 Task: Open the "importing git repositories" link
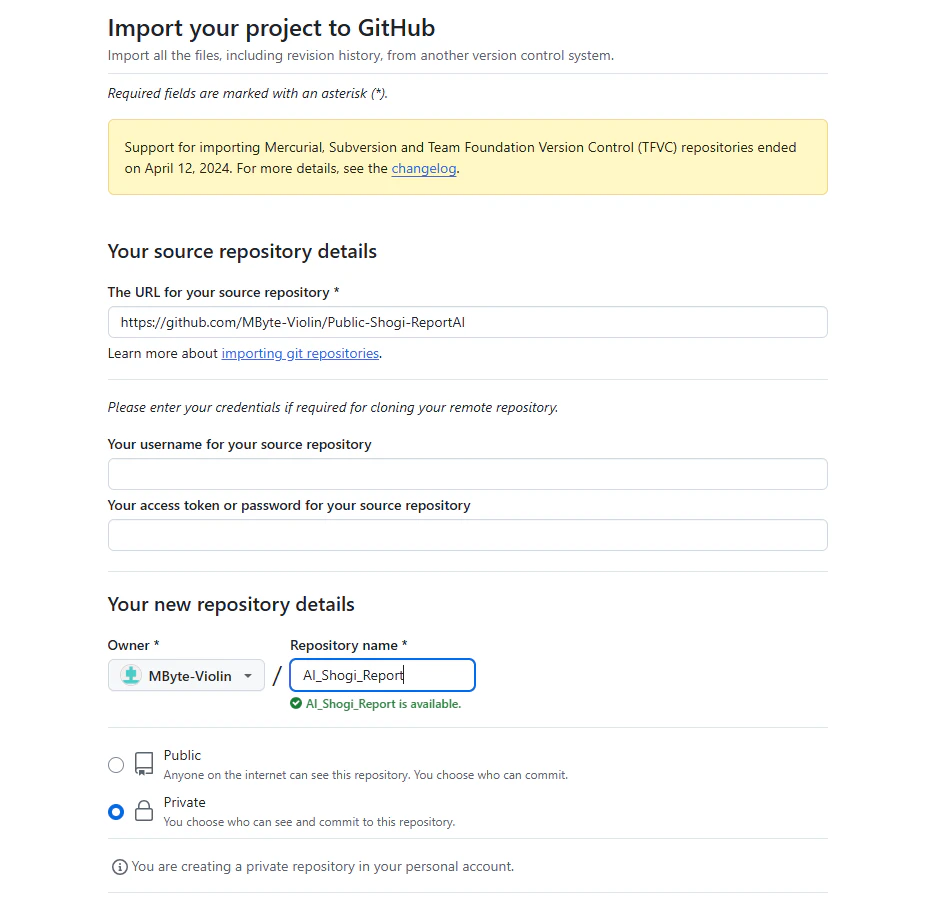(300, 353)
